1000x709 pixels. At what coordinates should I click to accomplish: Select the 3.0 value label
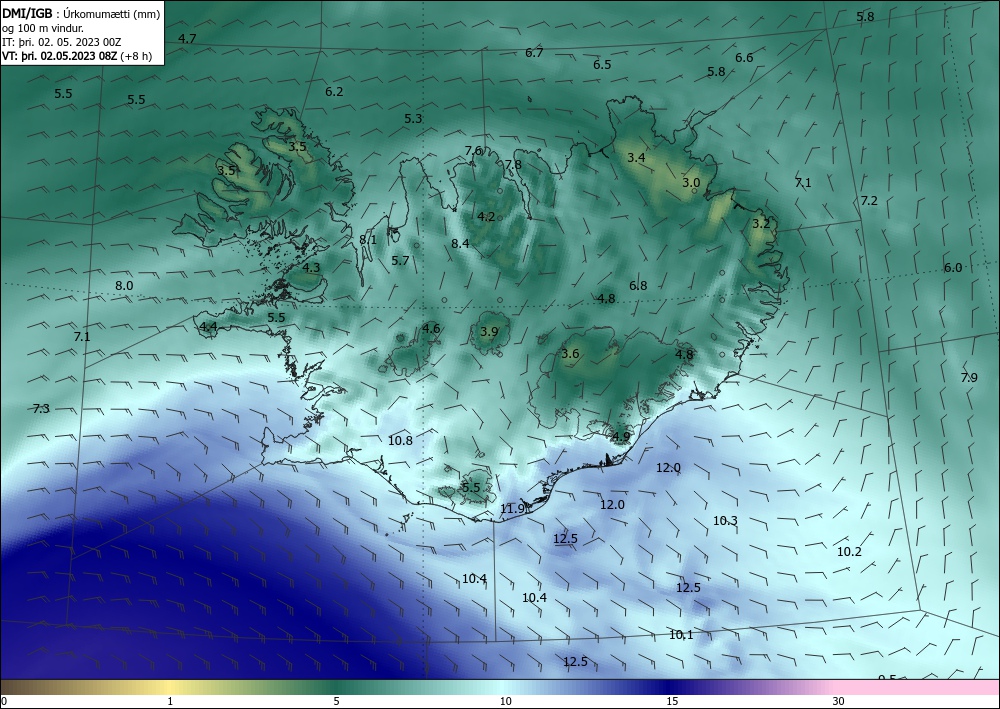(x=691, y=182)
